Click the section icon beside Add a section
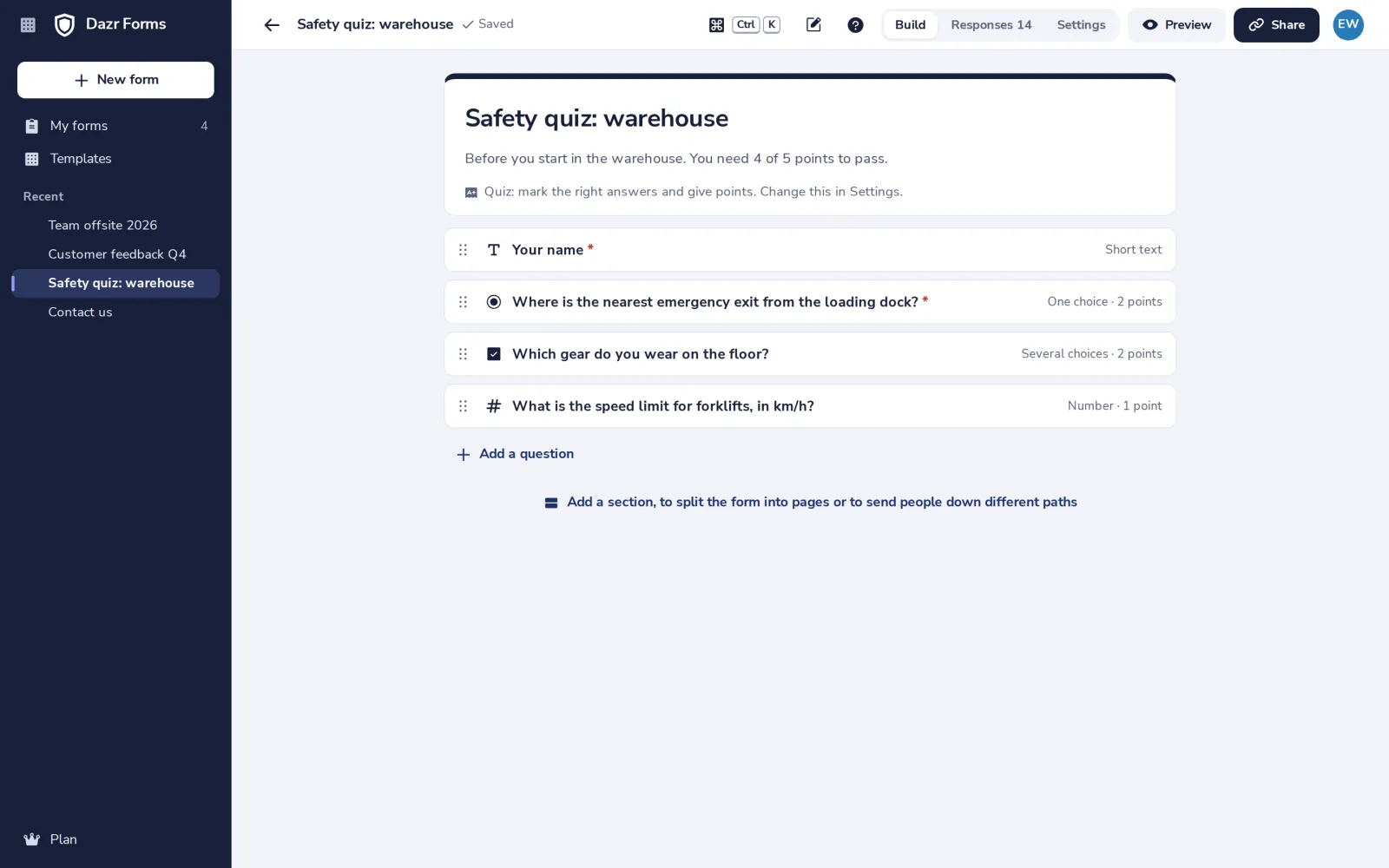The height and width of the screenshot is (868, 1389). [551, 503]
